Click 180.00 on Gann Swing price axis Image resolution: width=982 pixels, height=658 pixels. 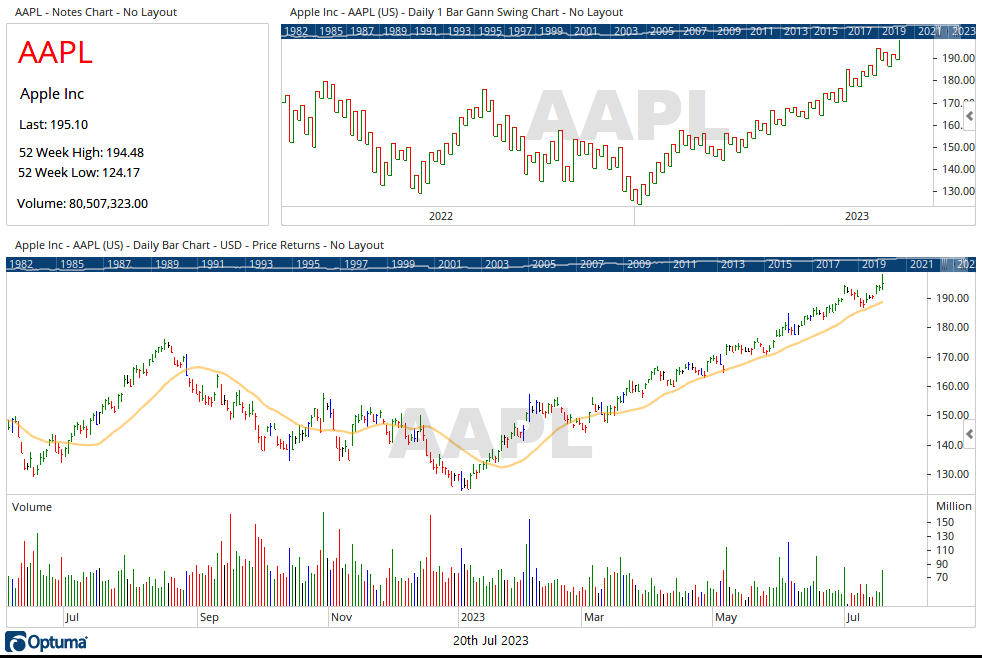958,80
